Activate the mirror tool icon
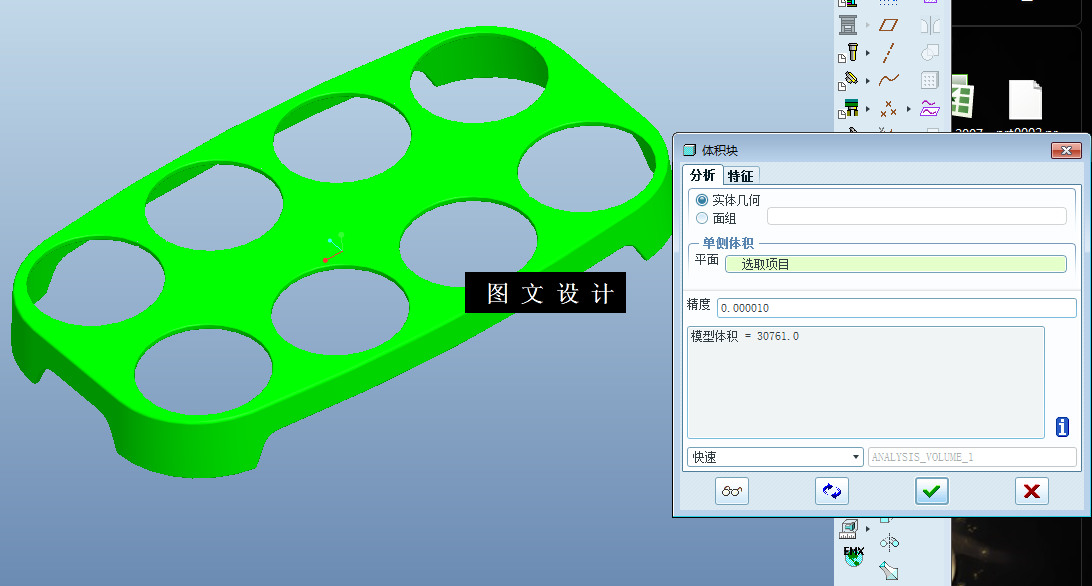 pos(890,543)
